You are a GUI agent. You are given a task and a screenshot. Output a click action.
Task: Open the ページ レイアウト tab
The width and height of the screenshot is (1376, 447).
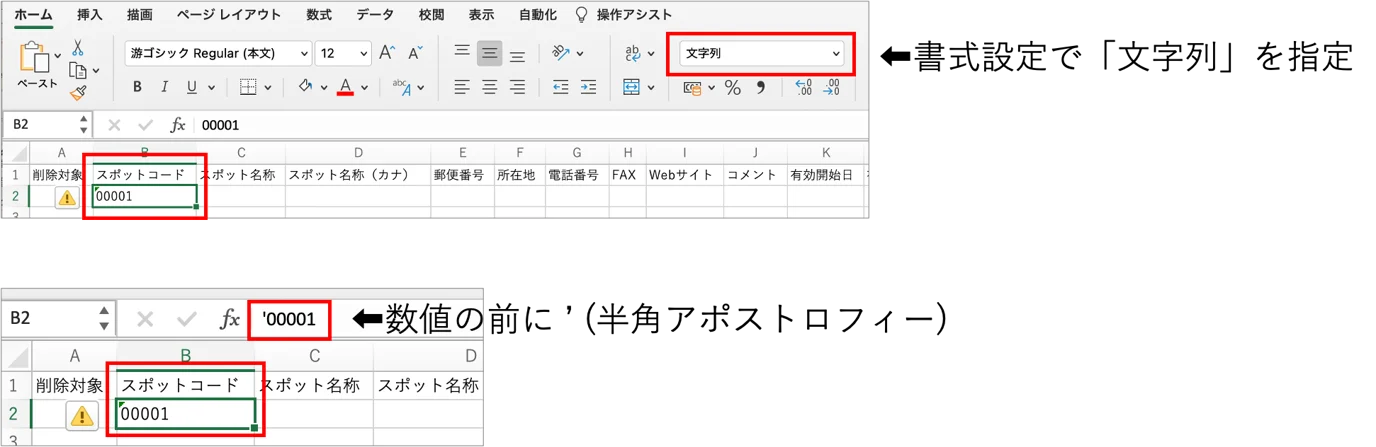click(x=229, y=15)
